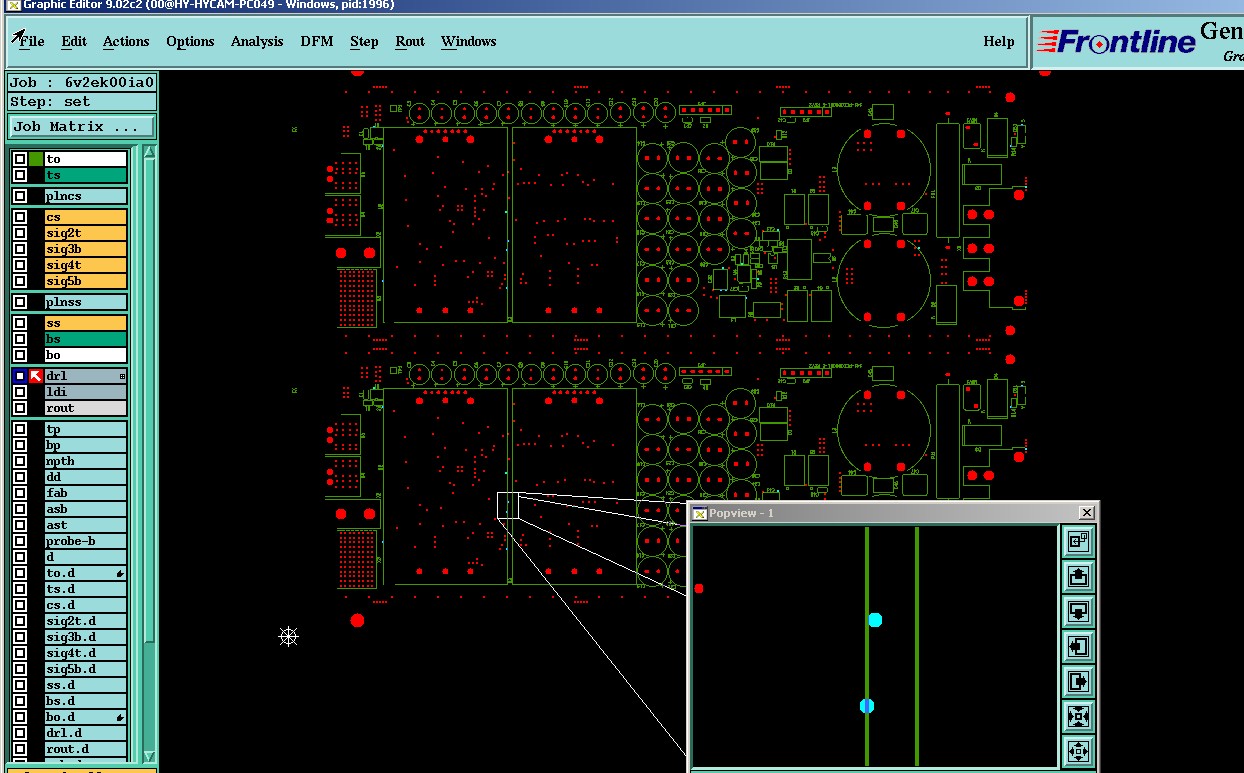This screenshot has width=1244, height=773.
Task: Click upper cyan drill point in Popview
Action: tap(875, 620)
